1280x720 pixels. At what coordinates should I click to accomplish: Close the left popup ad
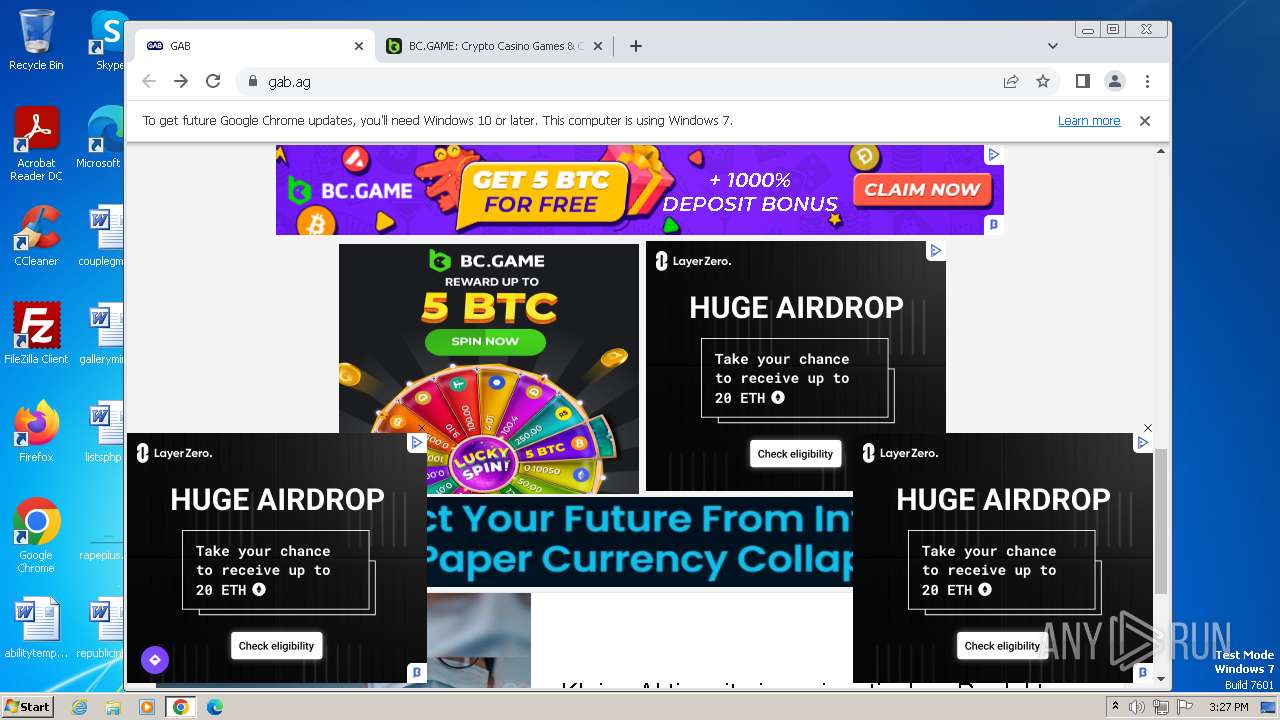(x=422, y=428)
